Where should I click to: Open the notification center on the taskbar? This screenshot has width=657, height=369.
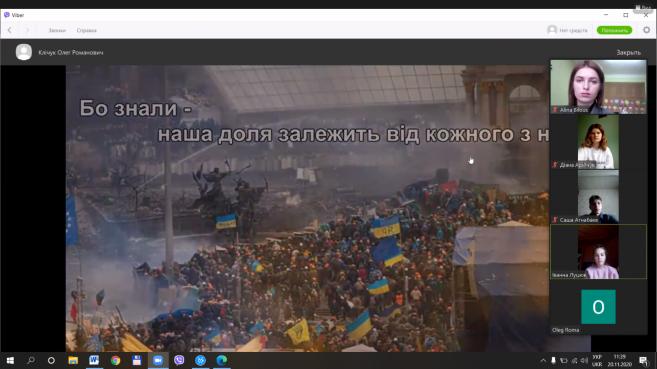click(x=643, y=361)
